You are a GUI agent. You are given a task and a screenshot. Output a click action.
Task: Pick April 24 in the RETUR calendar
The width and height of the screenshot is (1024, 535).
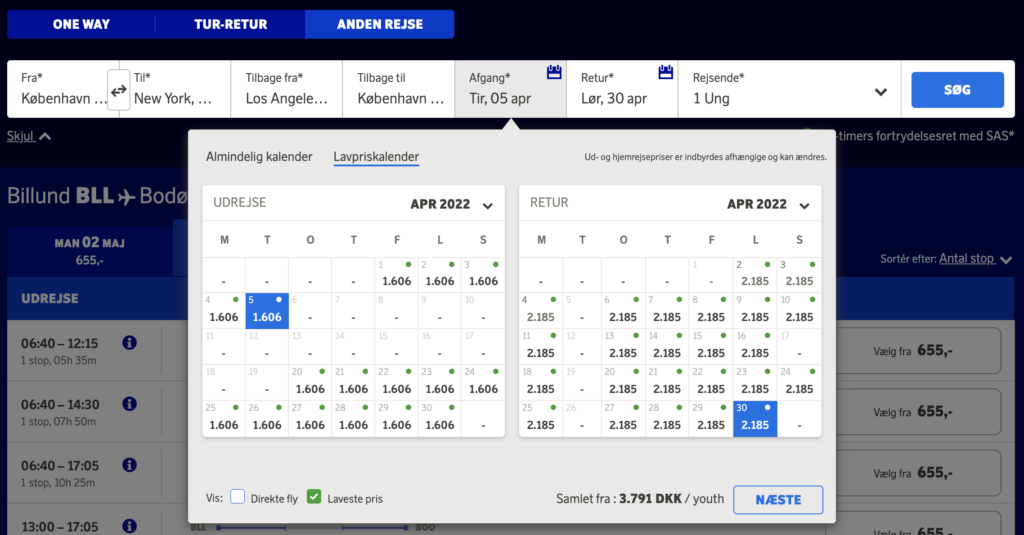799,382
